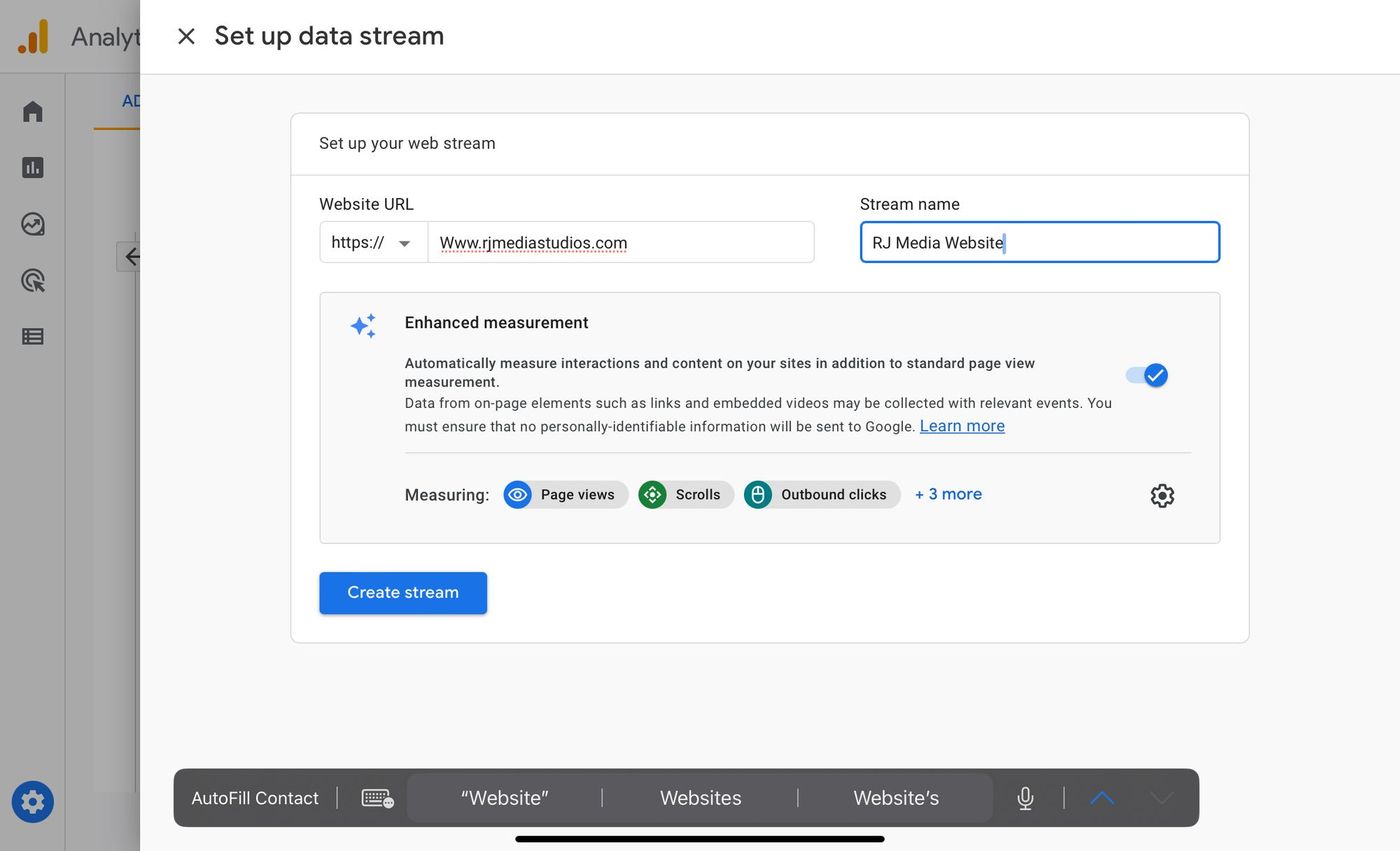Tap AutoFill Contact on keyboard bar
Viewport: 1400px width, 851px height.
255,798
